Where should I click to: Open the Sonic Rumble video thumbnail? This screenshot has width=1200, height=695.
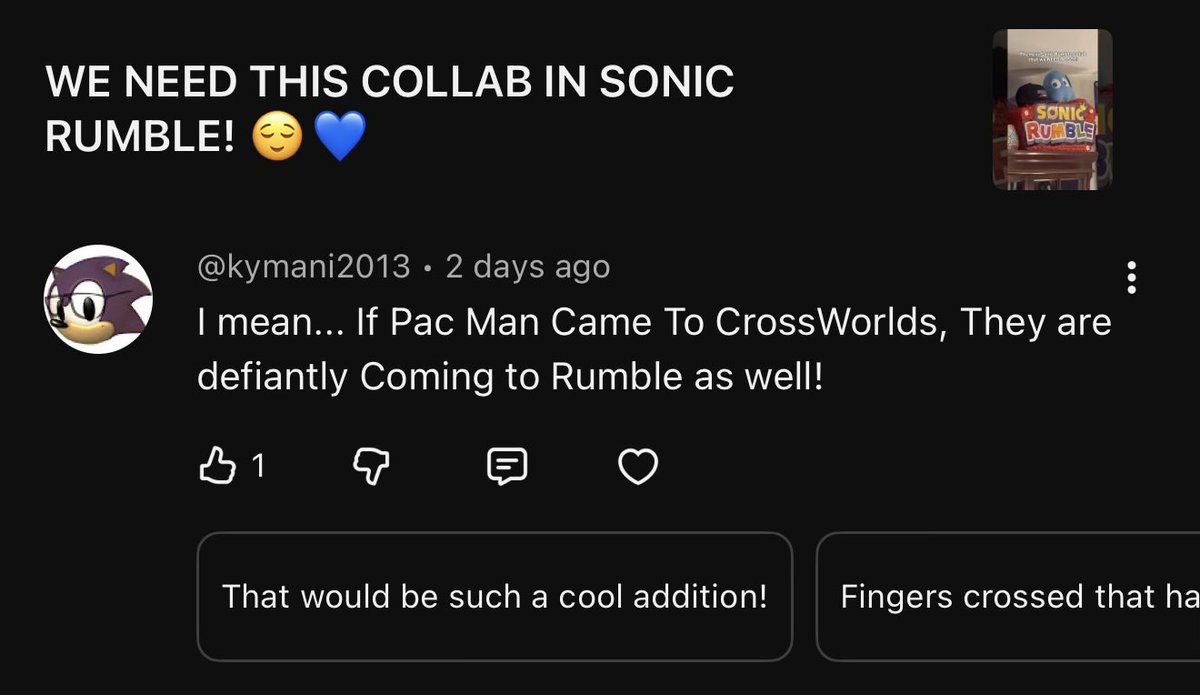tap(1052, 109)
